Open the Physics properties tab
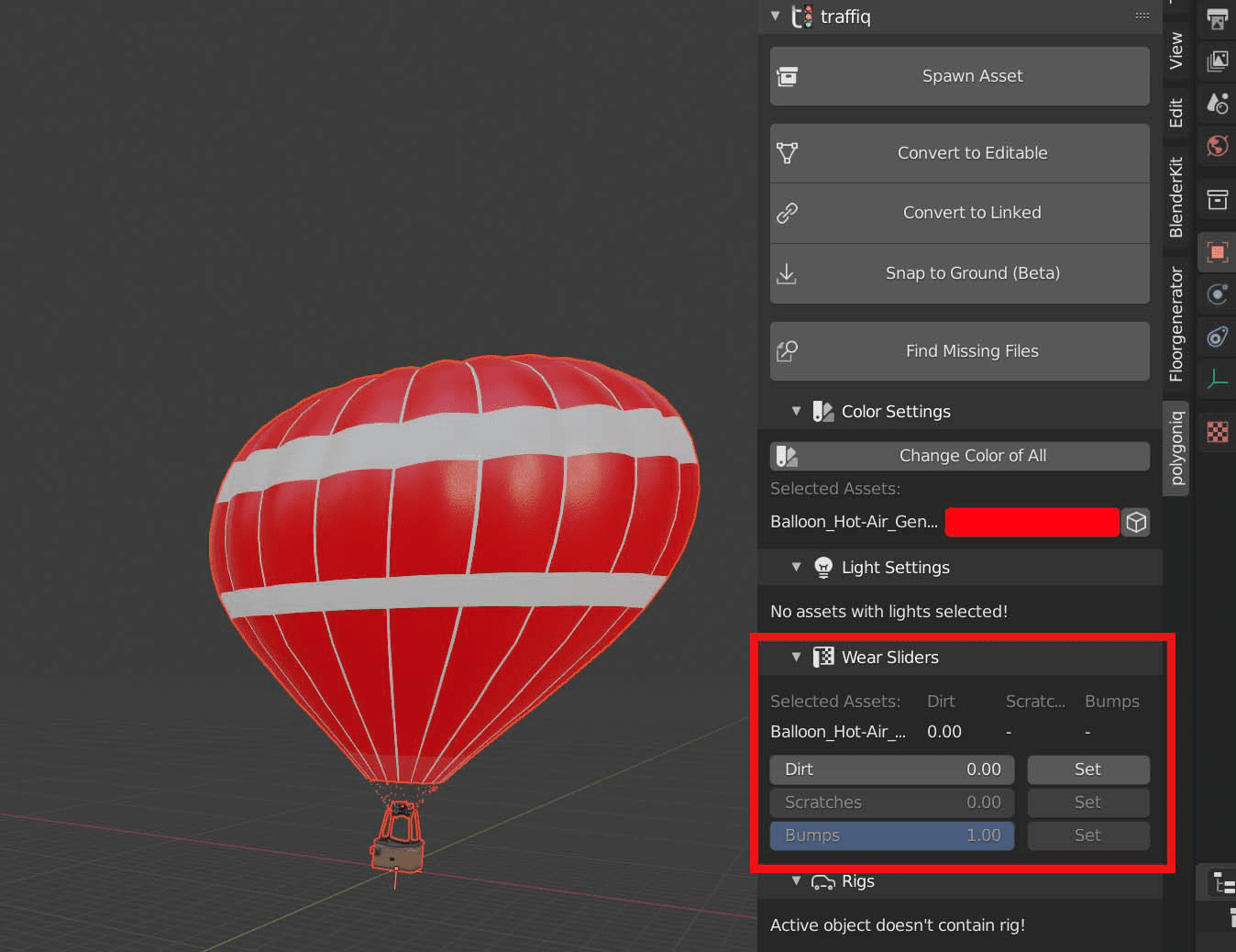This screenshot has height=952, width=1236. (x=1218, y=294)
